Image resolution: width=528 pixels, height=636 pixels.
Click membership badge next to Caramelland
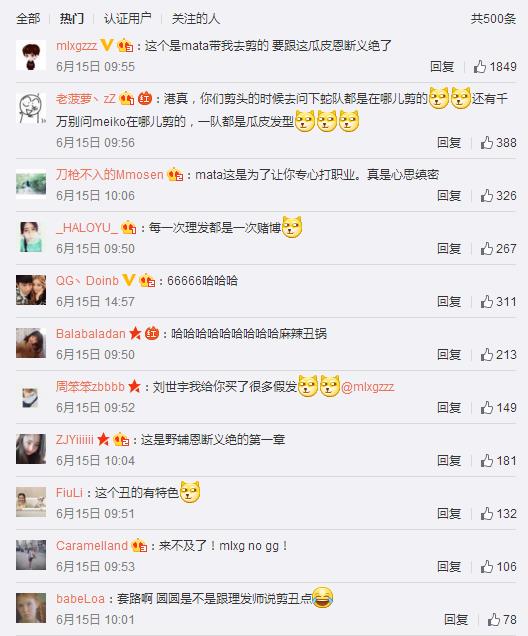point(139,546)
